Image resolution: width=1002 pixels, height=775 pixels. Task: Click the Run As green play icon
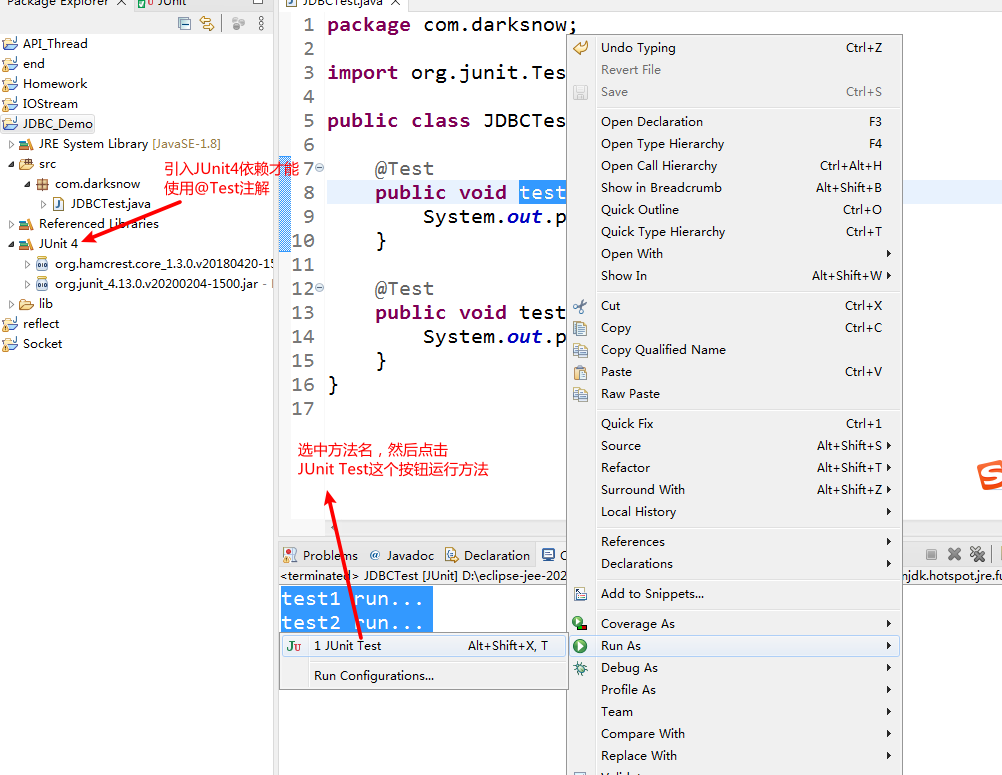(x=580, y=646)
